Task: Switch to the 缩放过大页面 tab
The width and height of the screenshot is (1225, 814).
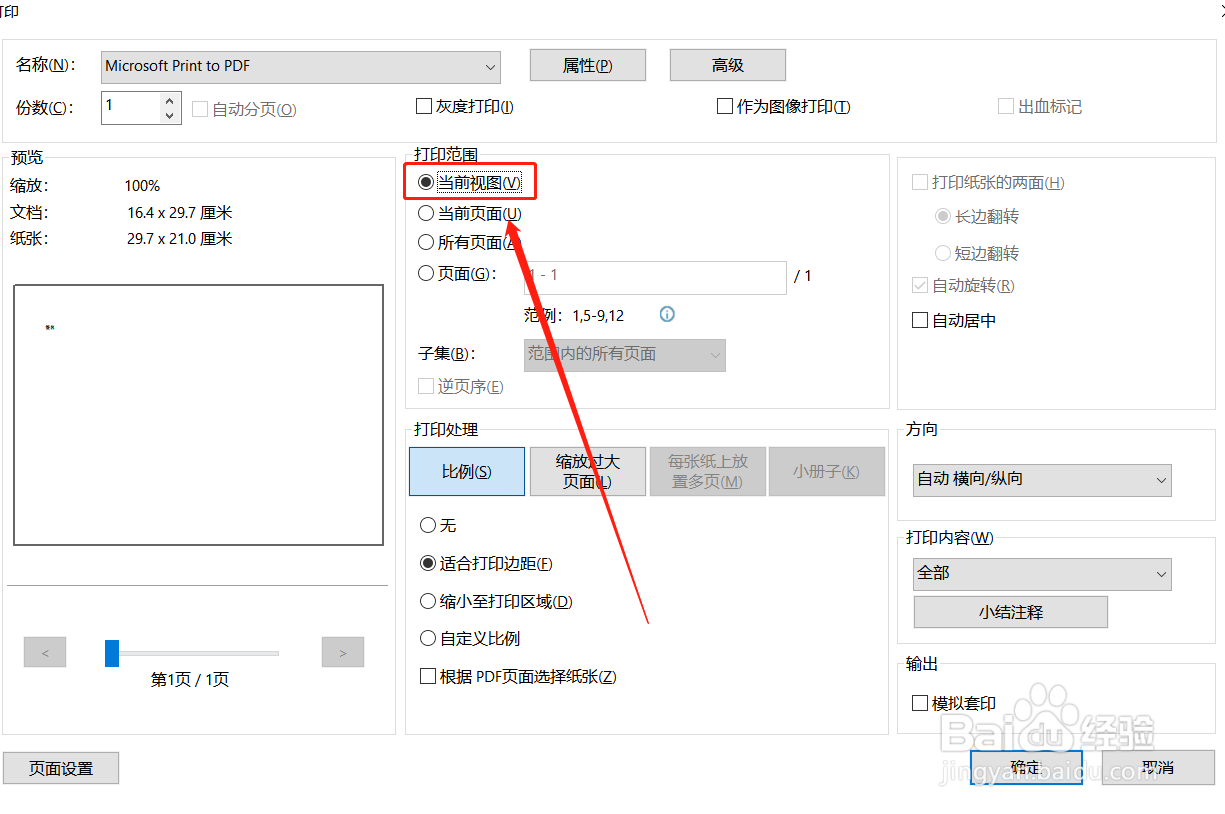Action: click(x=587, y=471)
